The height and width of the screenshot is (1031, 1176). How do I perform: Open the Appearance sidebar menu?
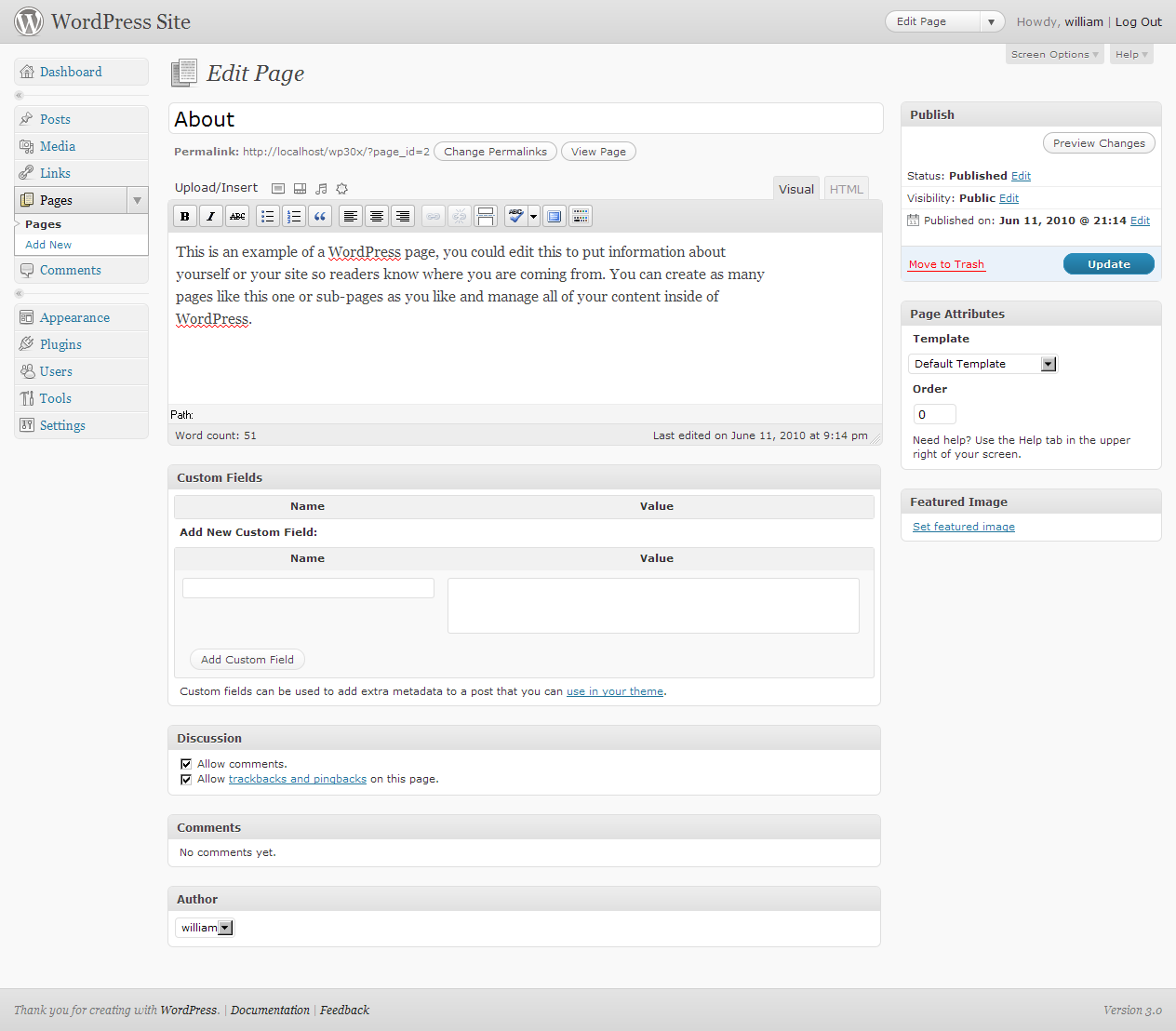81,317
